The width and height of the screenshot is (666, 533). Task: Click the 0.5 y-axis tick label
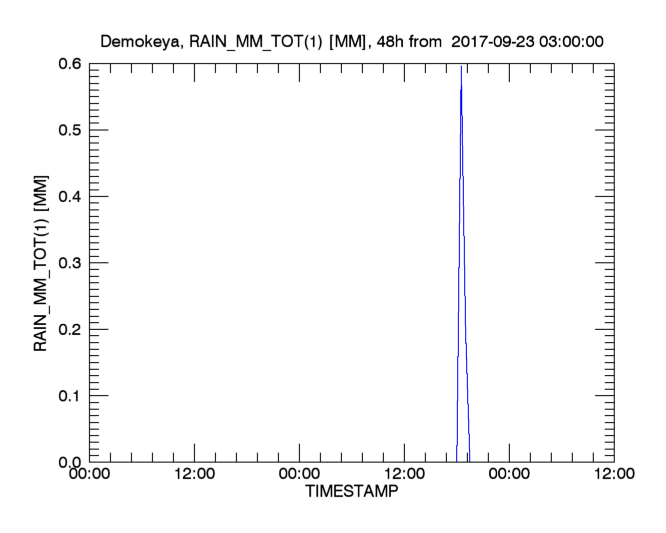coord(70,130)
